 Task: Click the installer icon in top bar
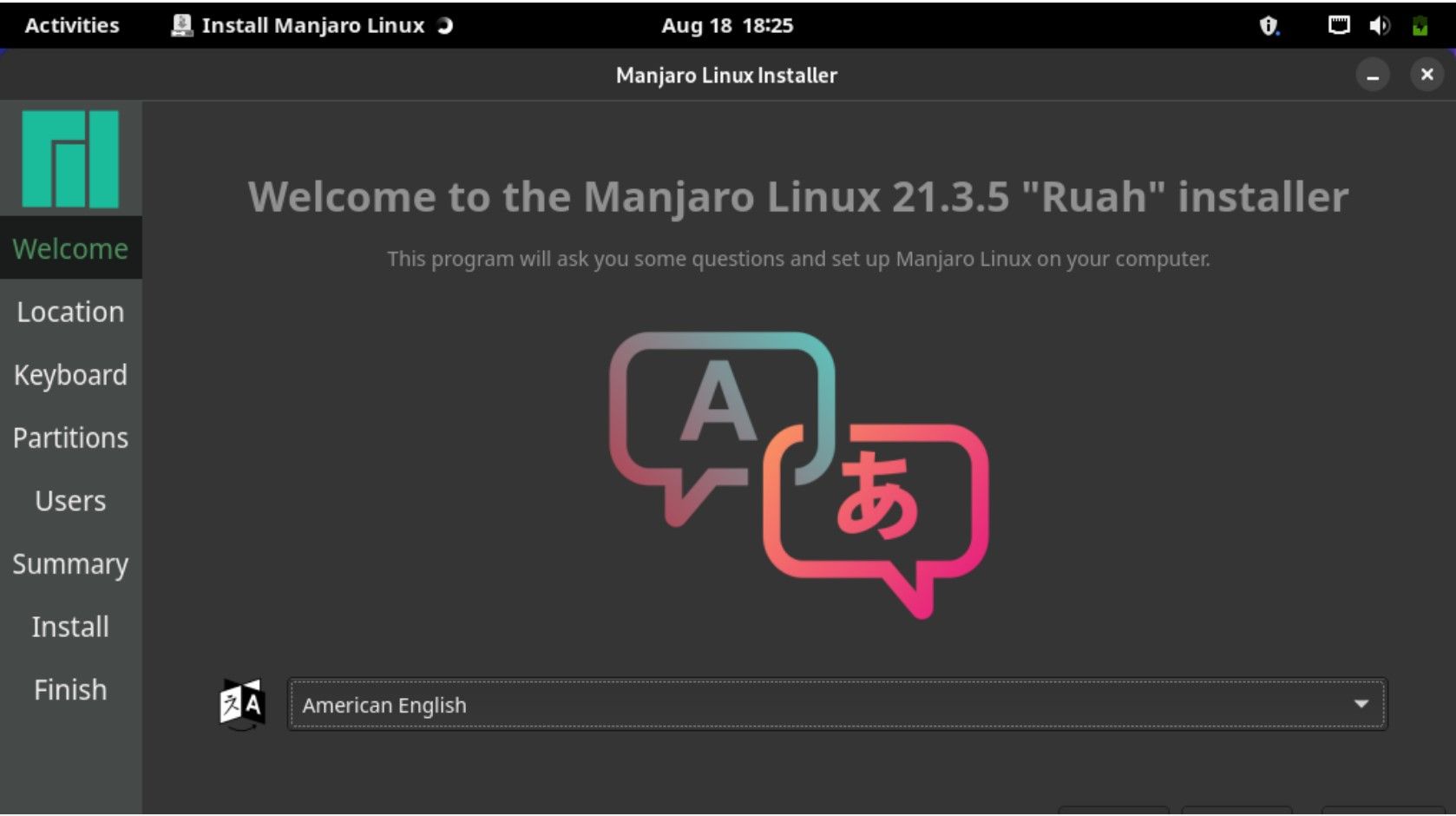coord(181,25)
